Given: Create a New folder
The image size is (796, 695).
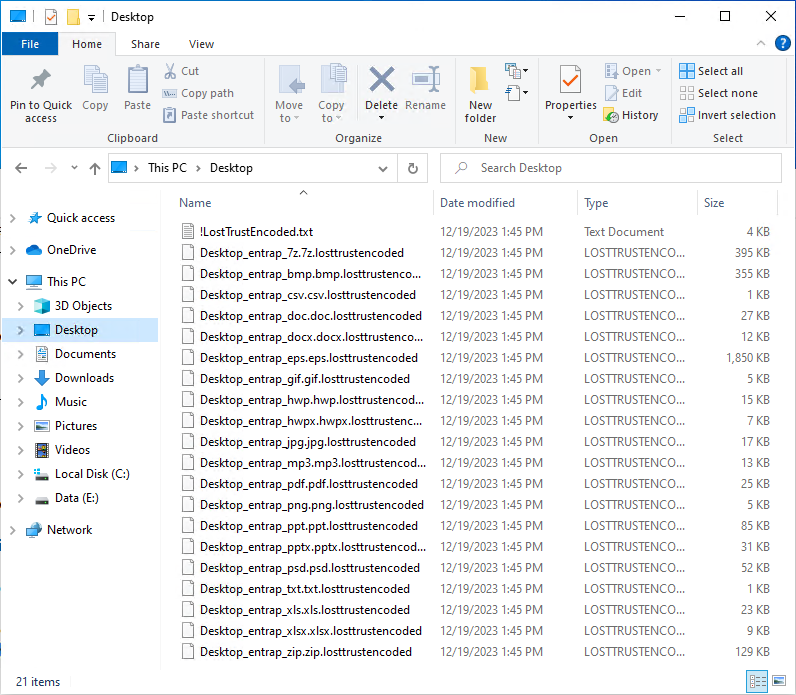Looking at the screenshot, I should click(x=480, y=95).
